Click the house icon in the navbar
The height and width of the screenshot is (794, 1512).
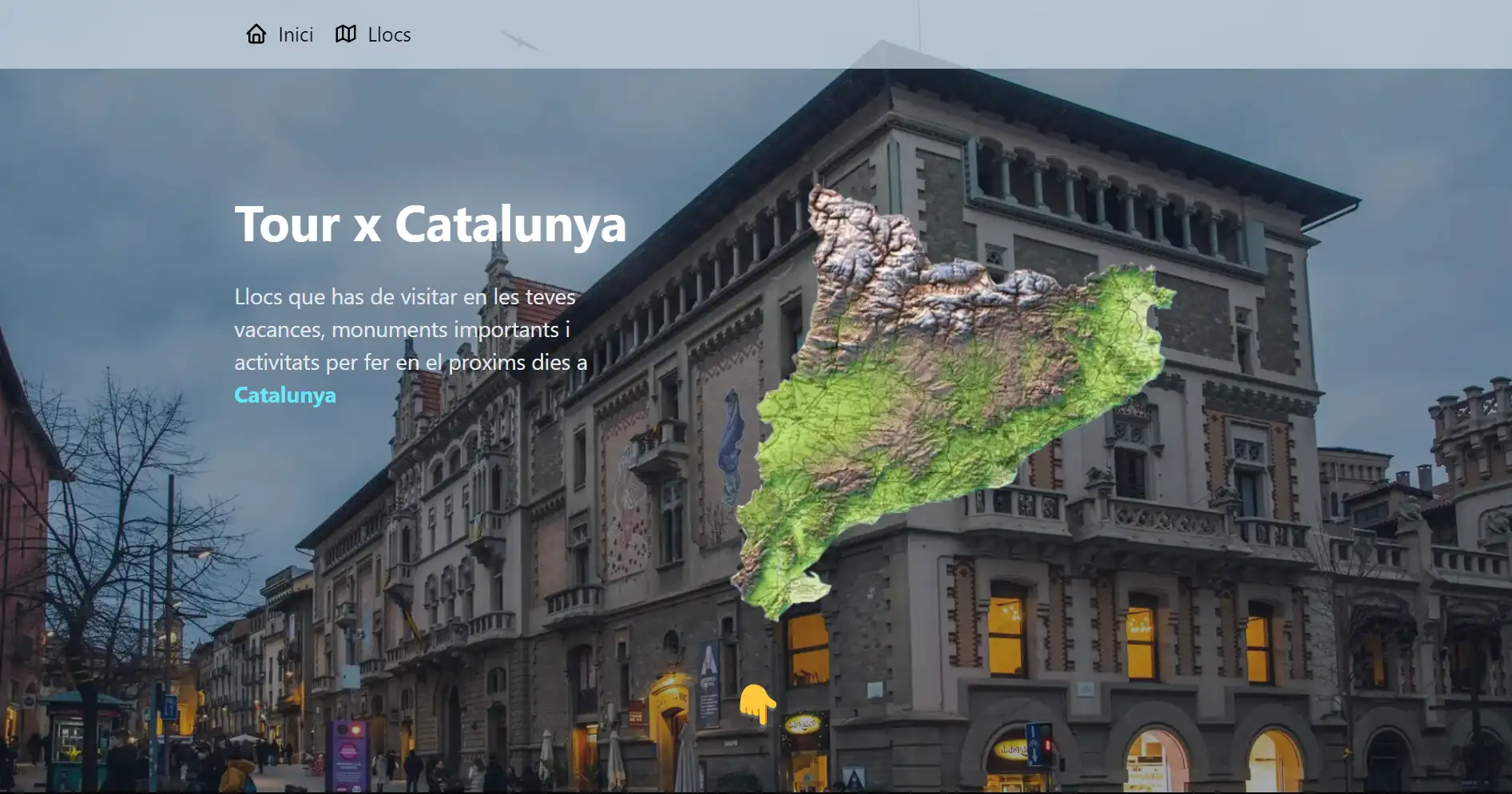coord(256,34)
